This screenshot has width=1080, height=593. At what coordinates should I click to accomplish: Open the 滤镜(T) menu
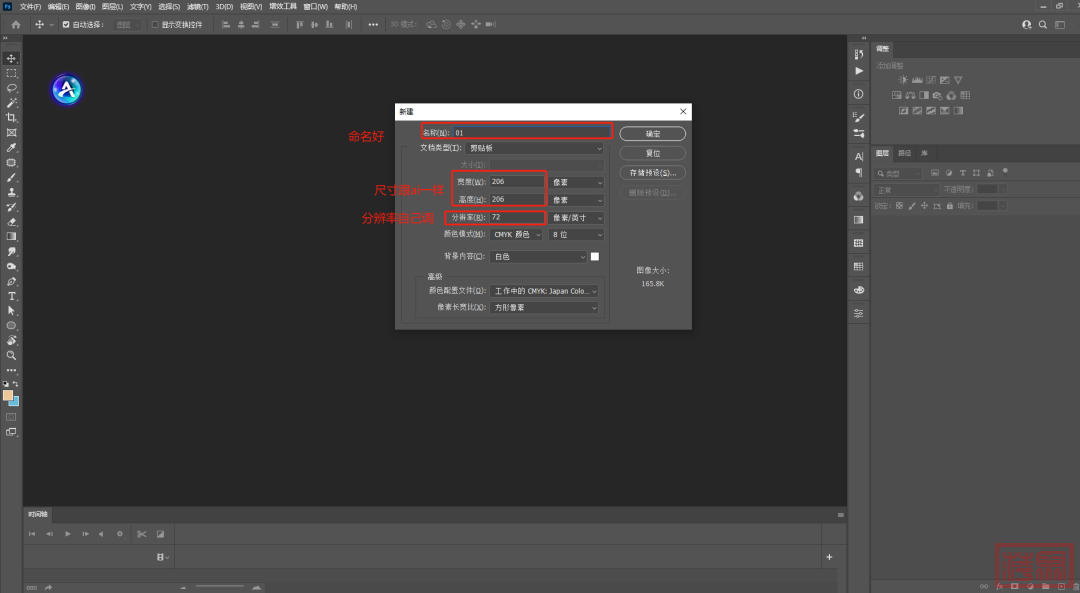coord(198,6)
